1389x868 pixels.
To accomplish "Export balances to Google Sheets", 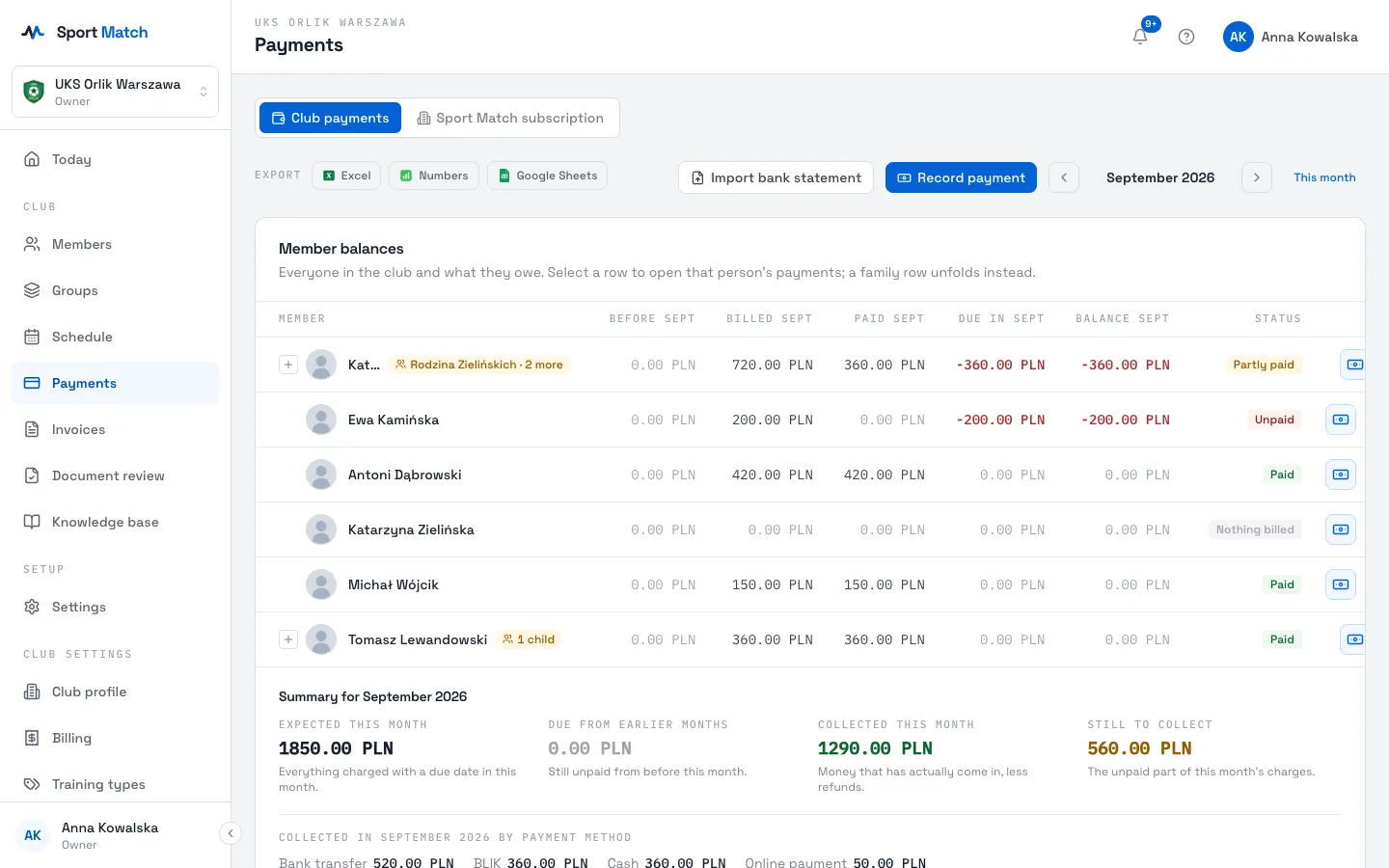I will pyautogui.click(x=547, y=176).
